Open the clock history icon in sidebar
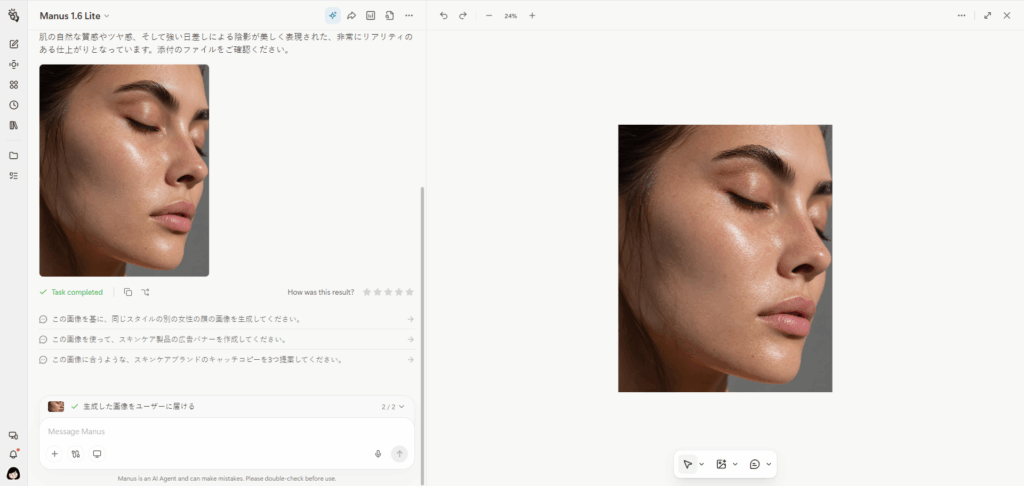 (14, 105)
